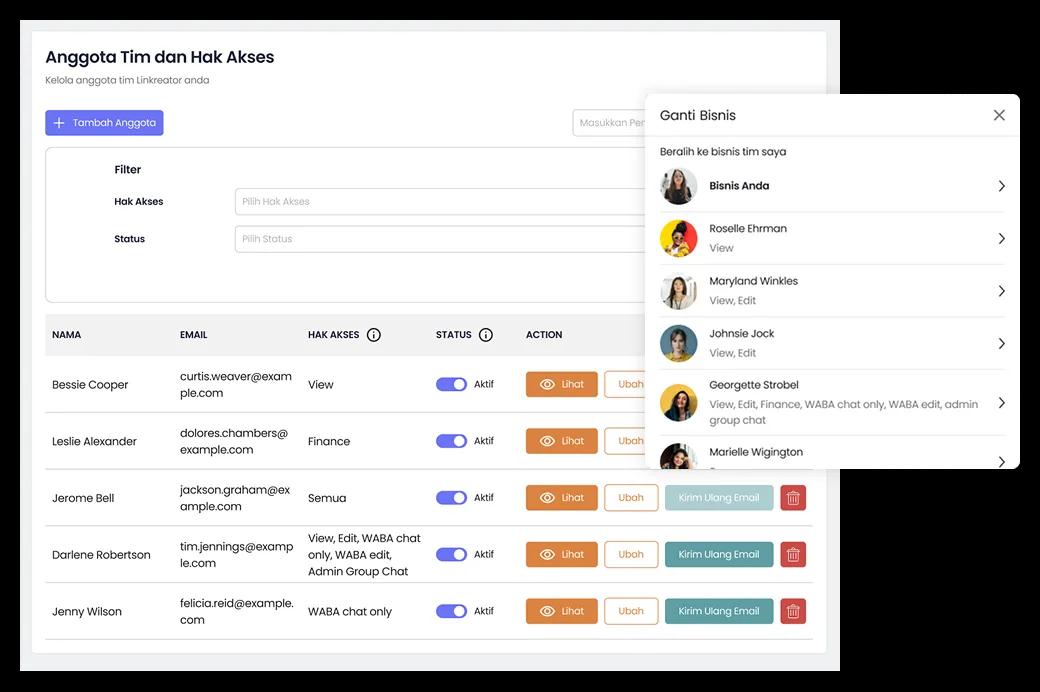Click the Tambah Anggota button
Image resolution: width=1040 pixels, height=692 pixels.
pyautogui.click(x=104, y=123)
